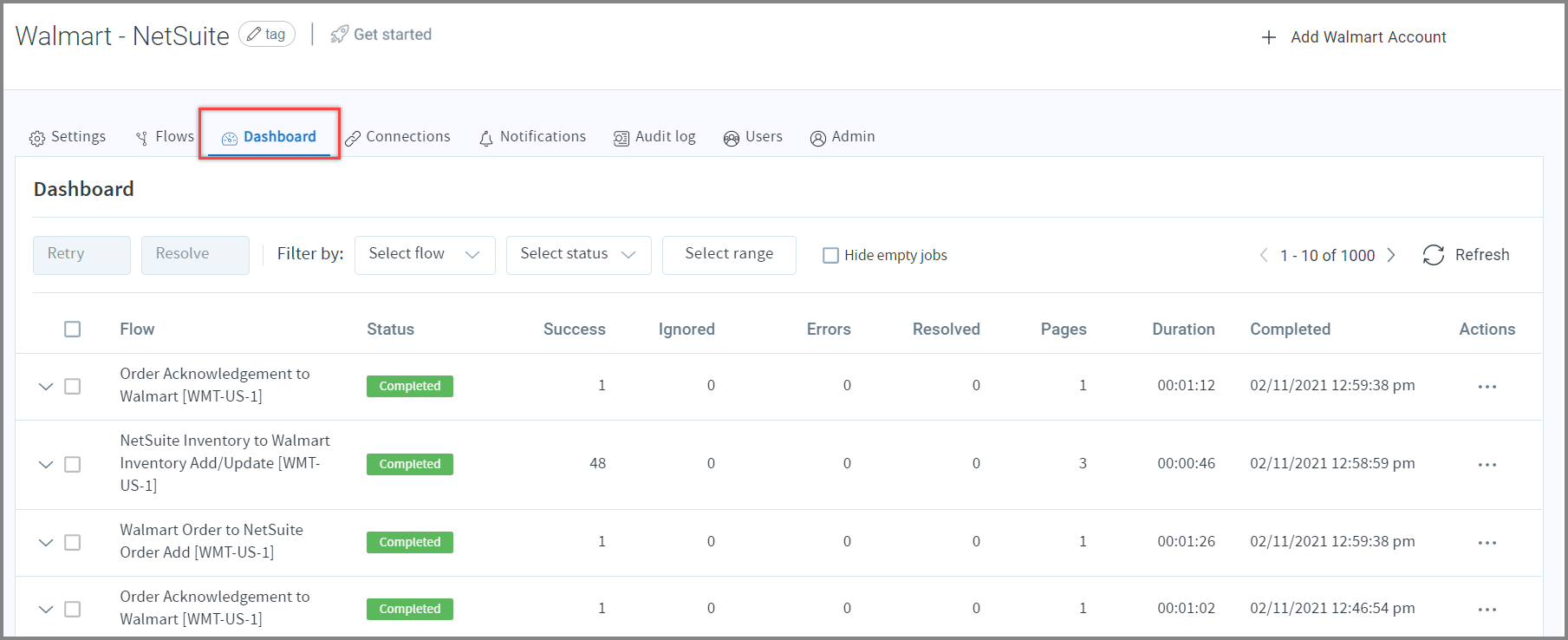The image size is (1568, 640).
Task: Select the Dashboard tab
Action: tap(270, 137)
